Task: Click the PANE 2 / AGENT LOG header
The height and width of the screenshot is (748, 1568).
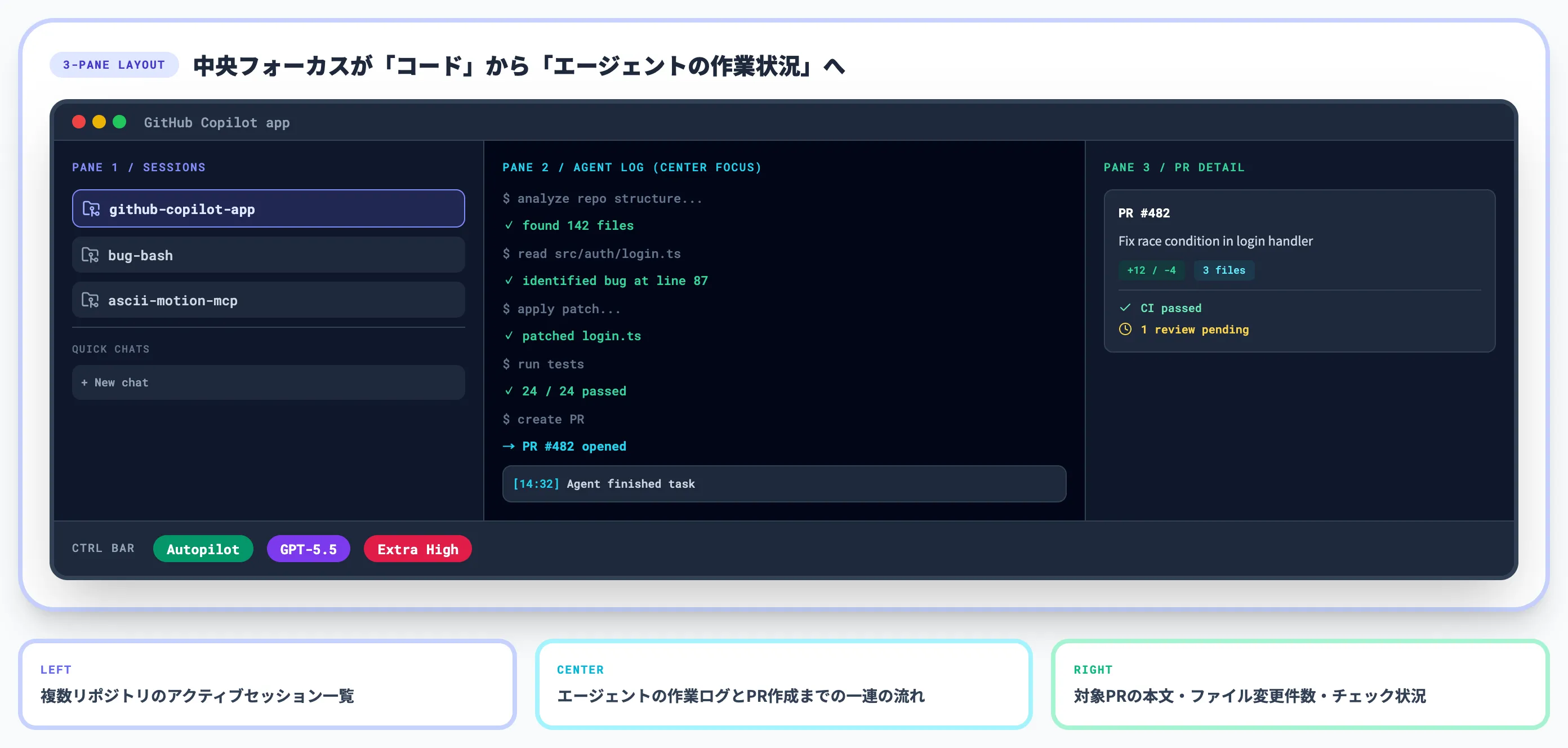Action: point(632,167)
